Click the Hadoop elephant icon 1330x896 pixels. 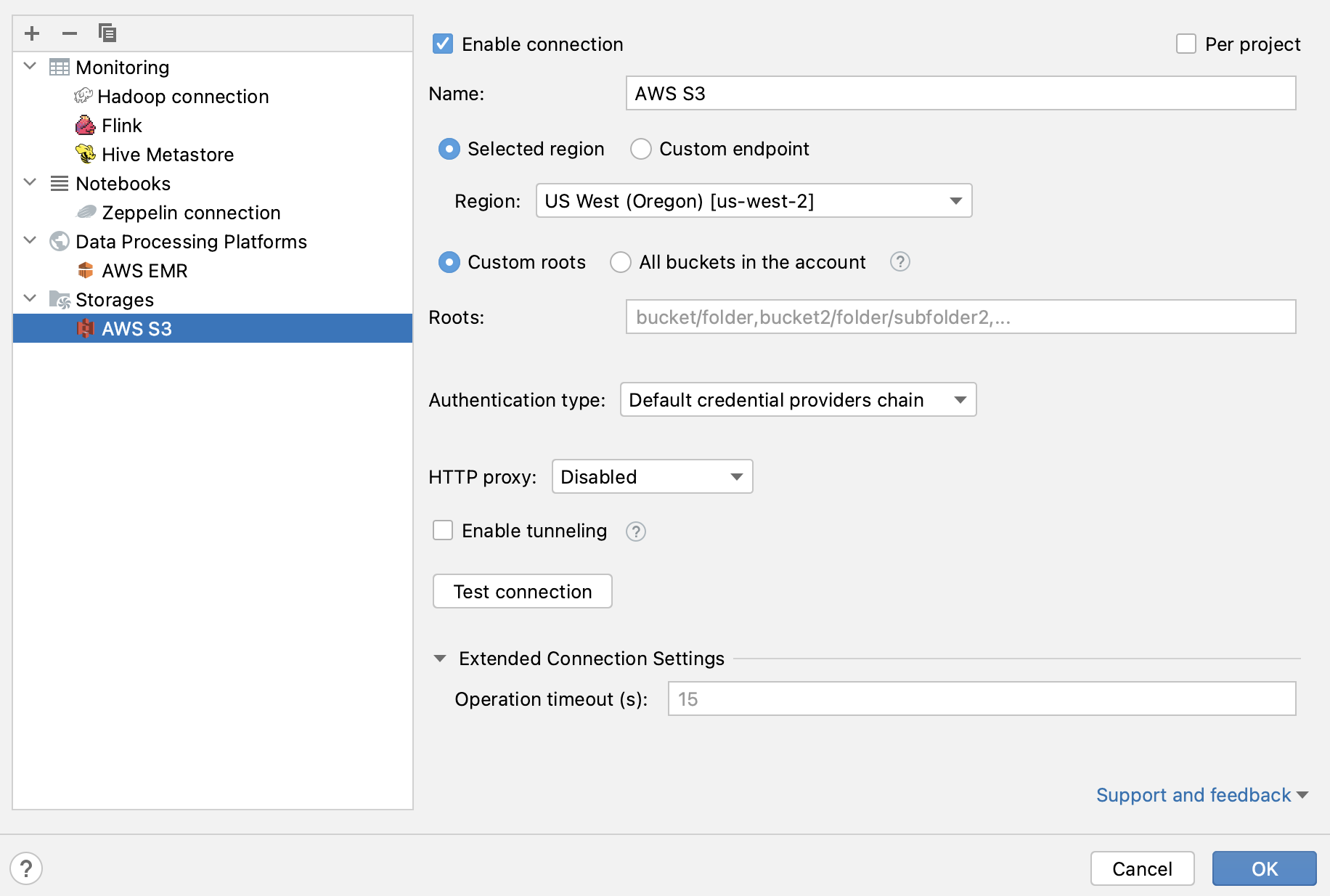83,96
